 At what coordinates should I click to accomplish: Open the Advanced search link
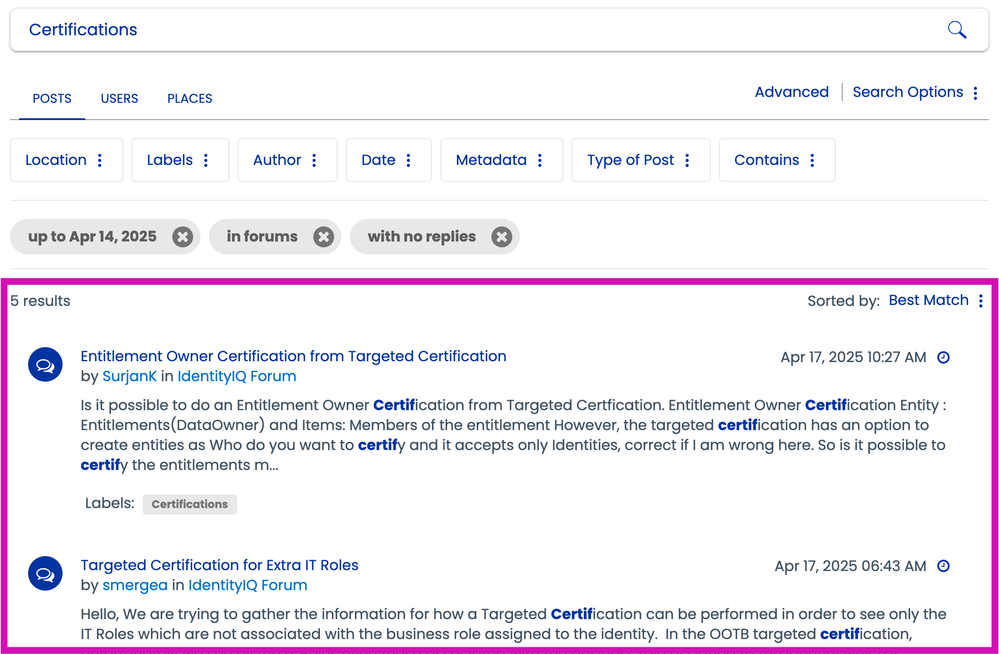coord(791,92)
